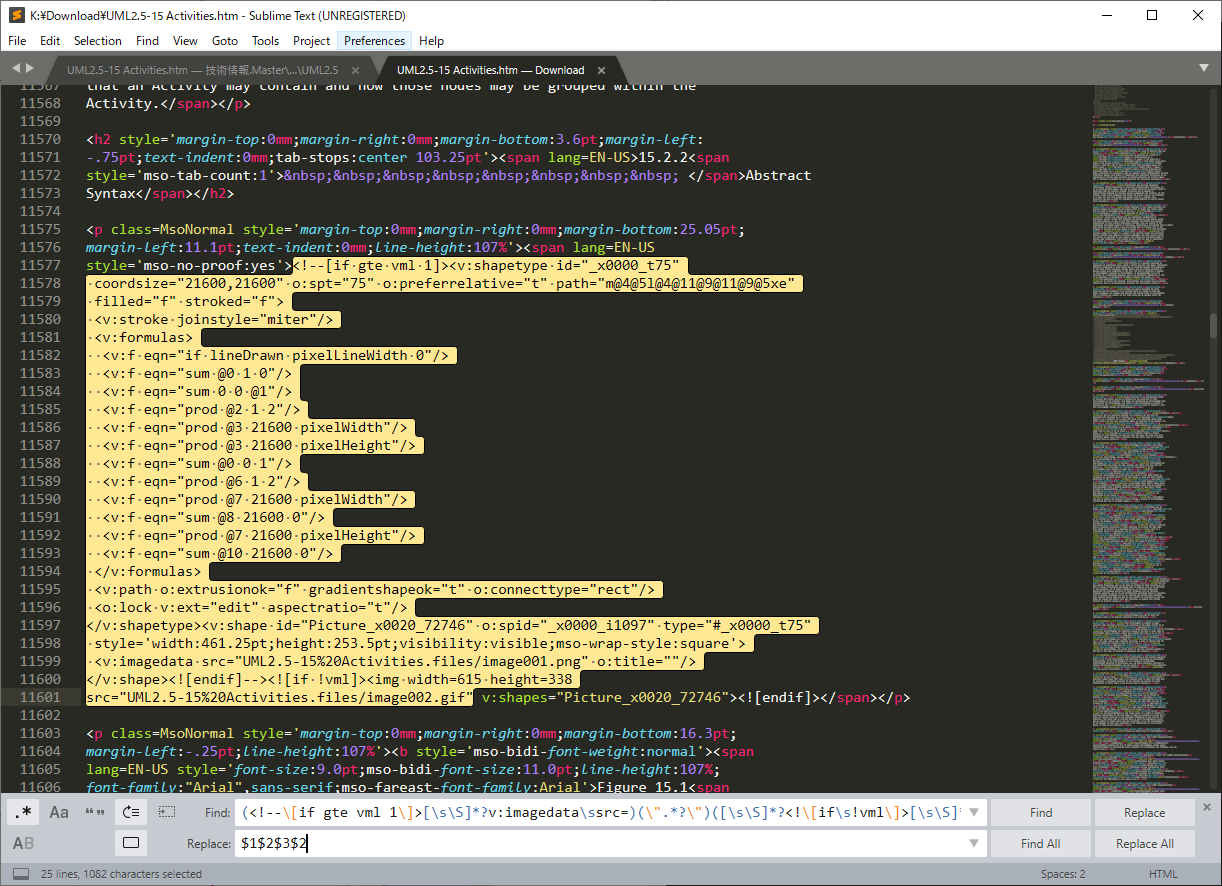This screenshot has height=886, width=1222.
Task: Click the side bar switch icon in status bar
Action: pos(20,874)
